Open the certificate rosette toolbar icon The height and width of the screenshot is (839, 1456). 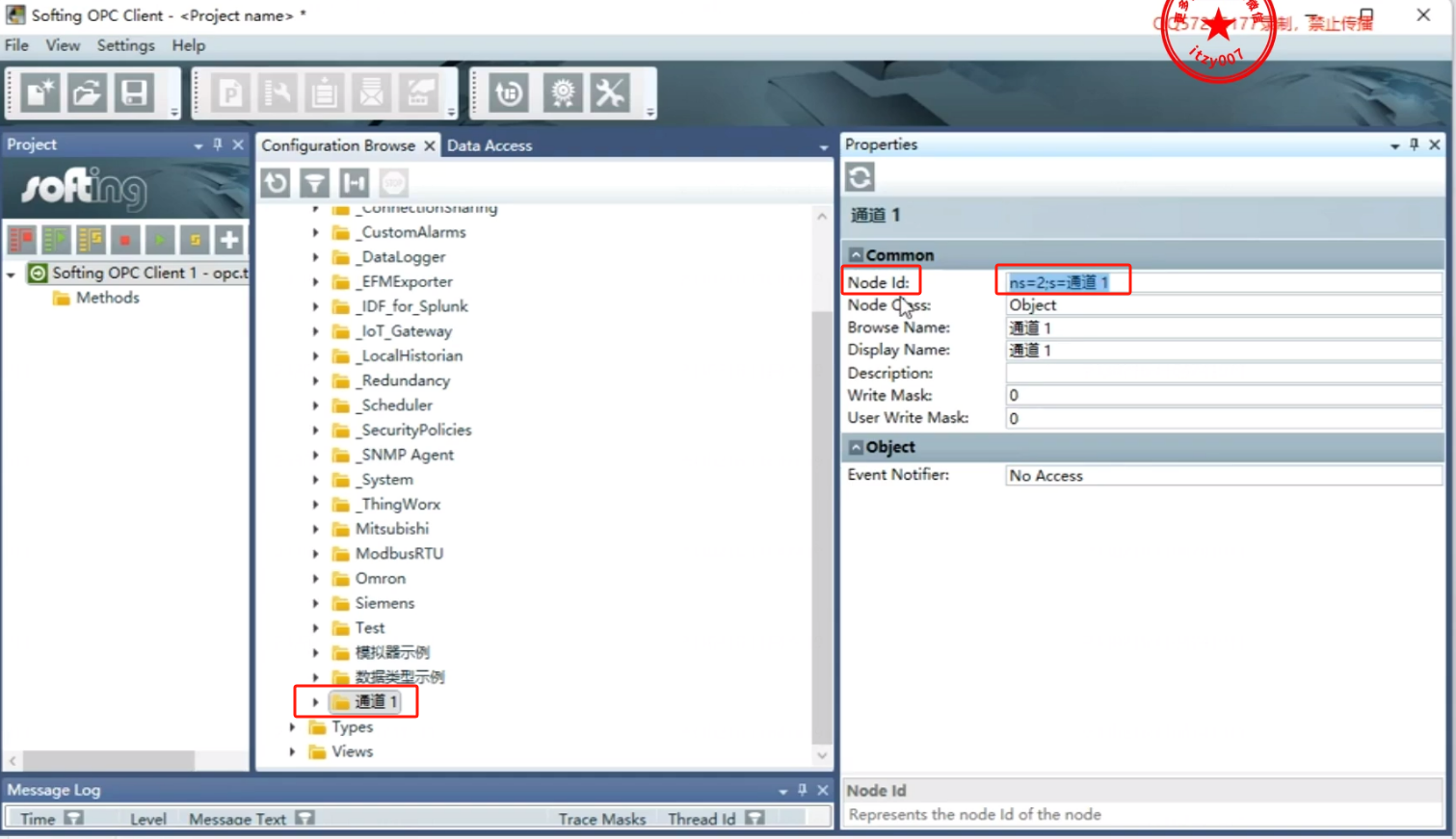pos(563,93)
